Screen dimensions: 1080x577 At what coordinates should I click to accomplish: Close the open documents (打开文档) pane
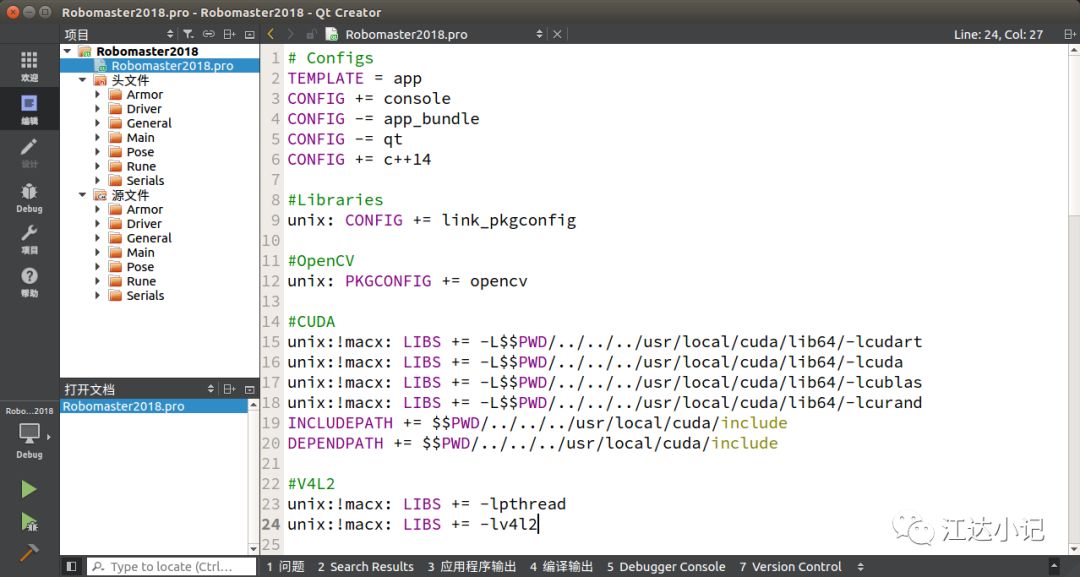click(249, 389)
